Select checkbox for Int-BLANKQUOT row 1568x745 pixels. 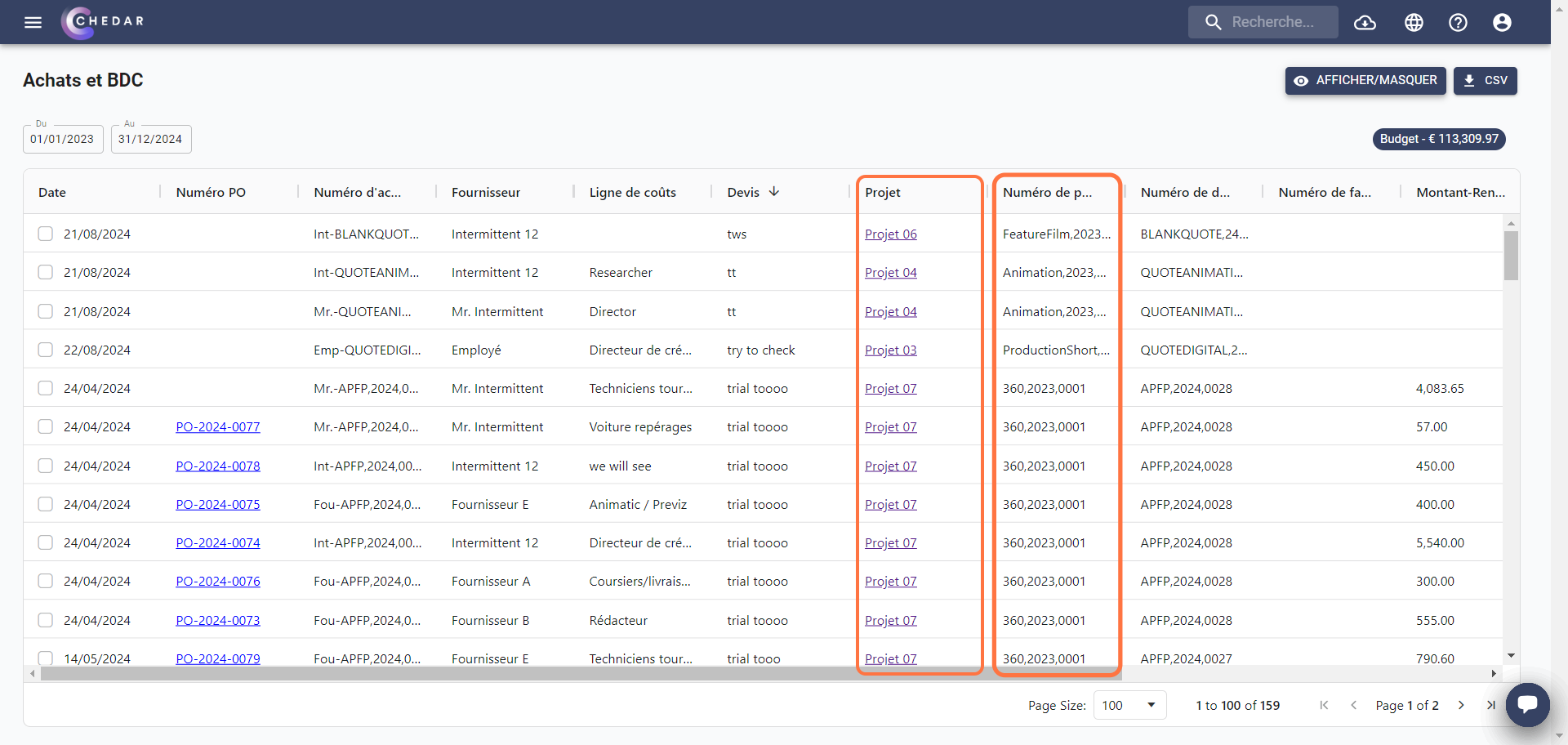(46, 234)
